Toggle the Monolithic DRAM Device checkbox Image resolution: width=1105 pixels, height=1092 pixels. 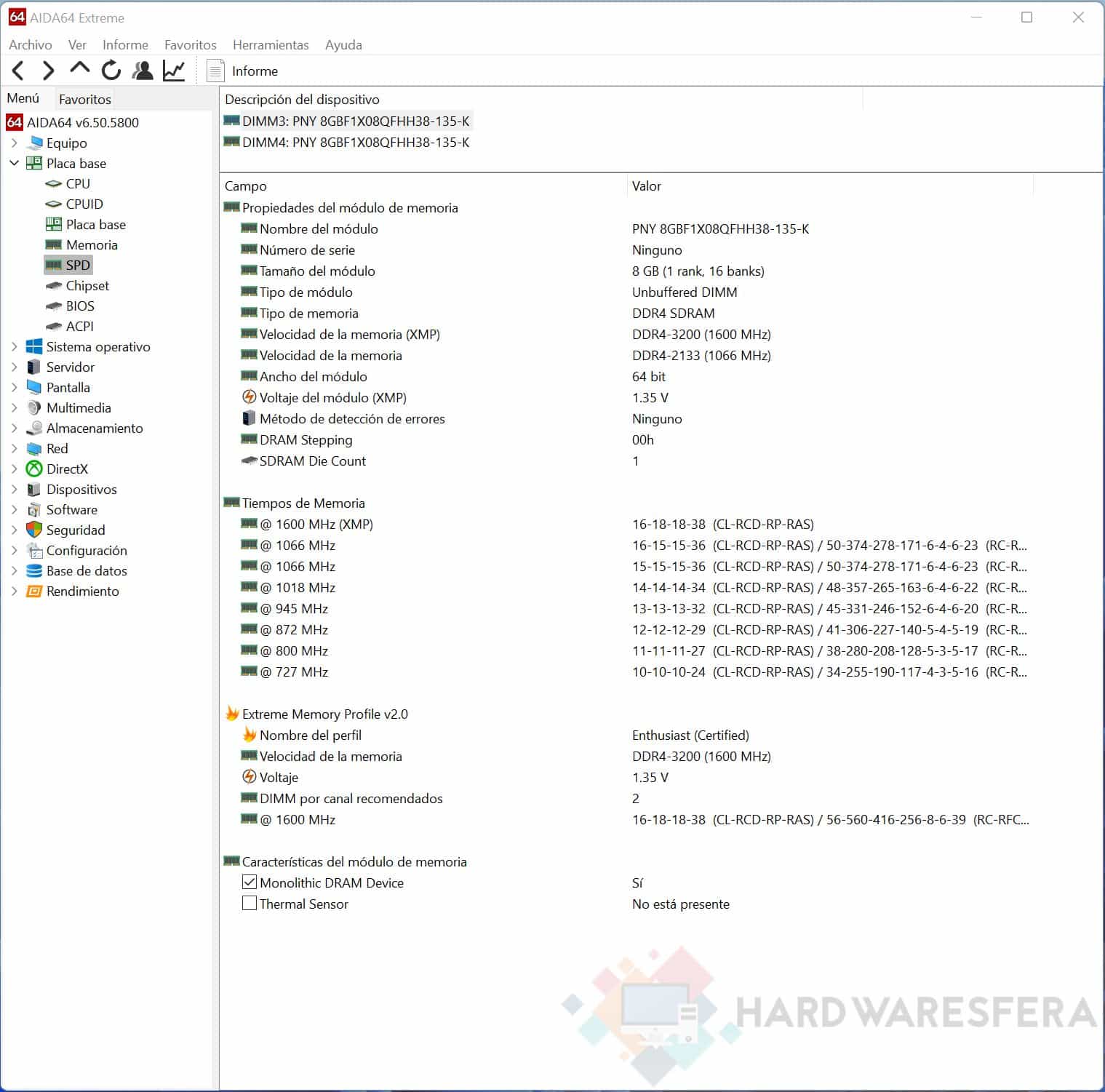coord(250,882)
